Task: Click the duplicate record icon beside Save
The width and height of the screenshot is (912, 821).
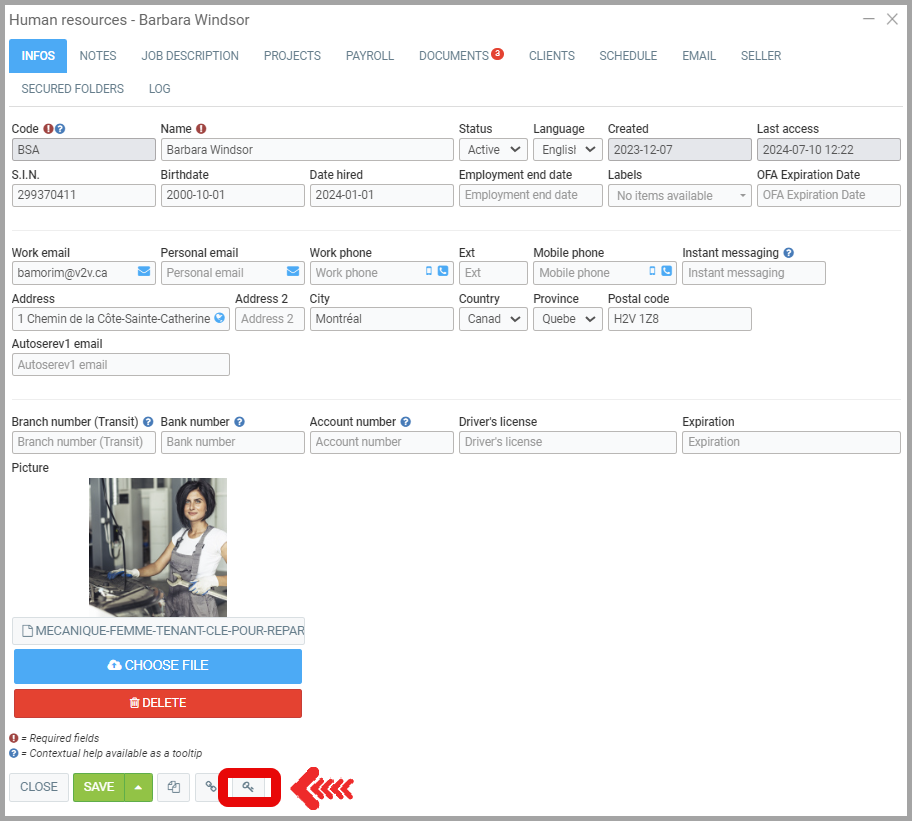Action: pyautogui.click(x=174, y=787)
